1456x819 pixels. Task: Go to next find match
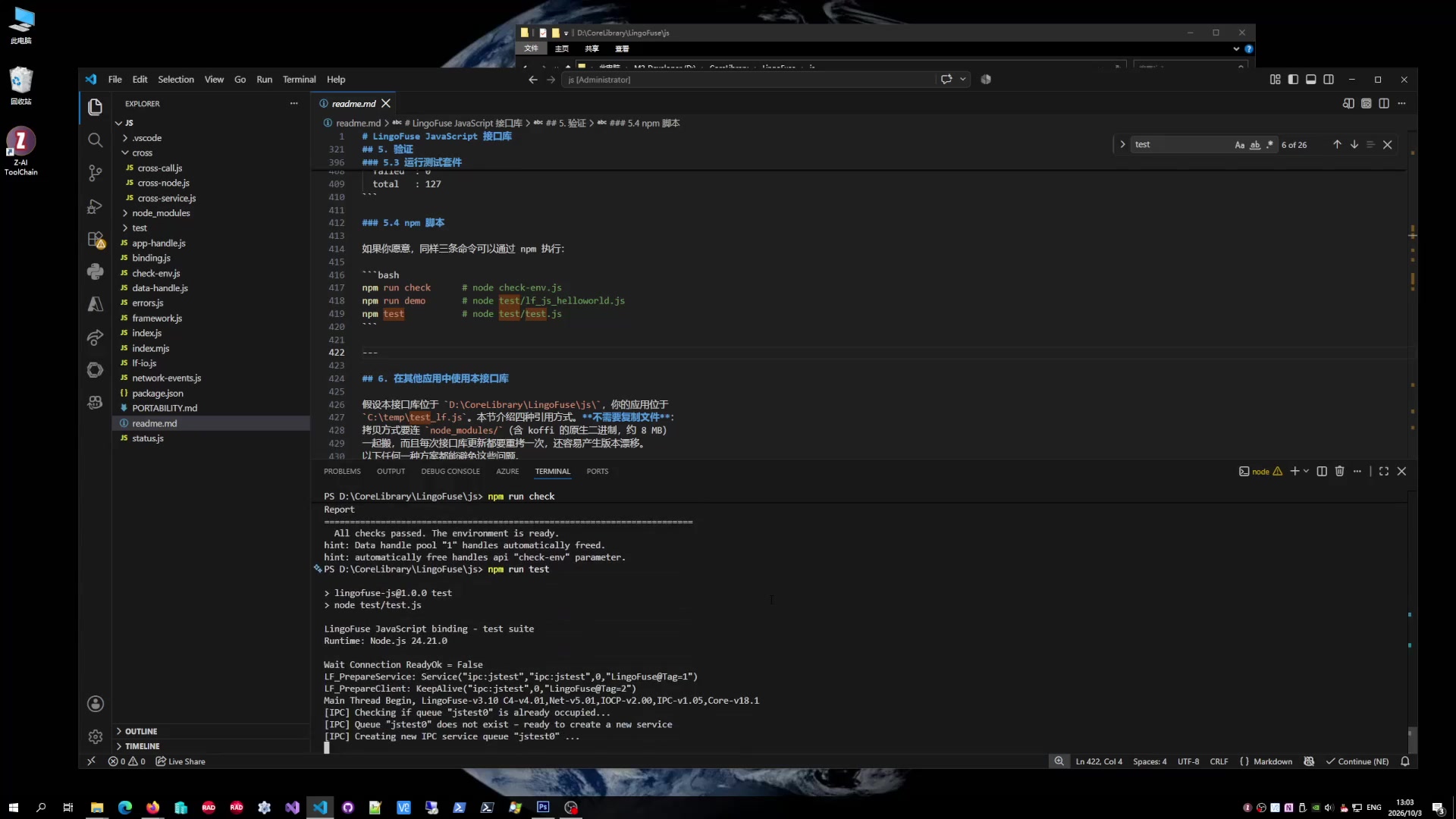1354,144
